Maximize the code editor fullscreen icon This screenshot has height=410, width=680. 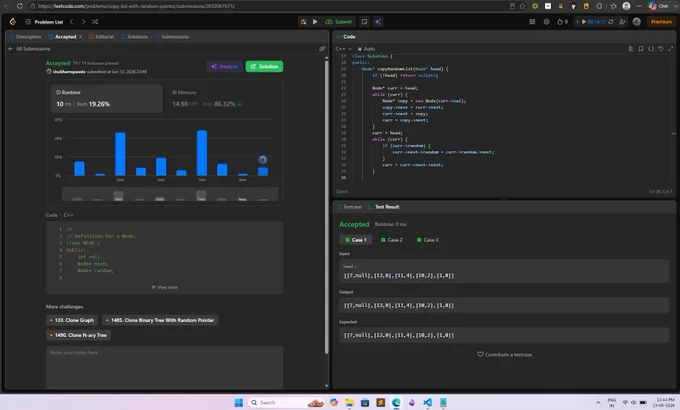tap(670, 49)
